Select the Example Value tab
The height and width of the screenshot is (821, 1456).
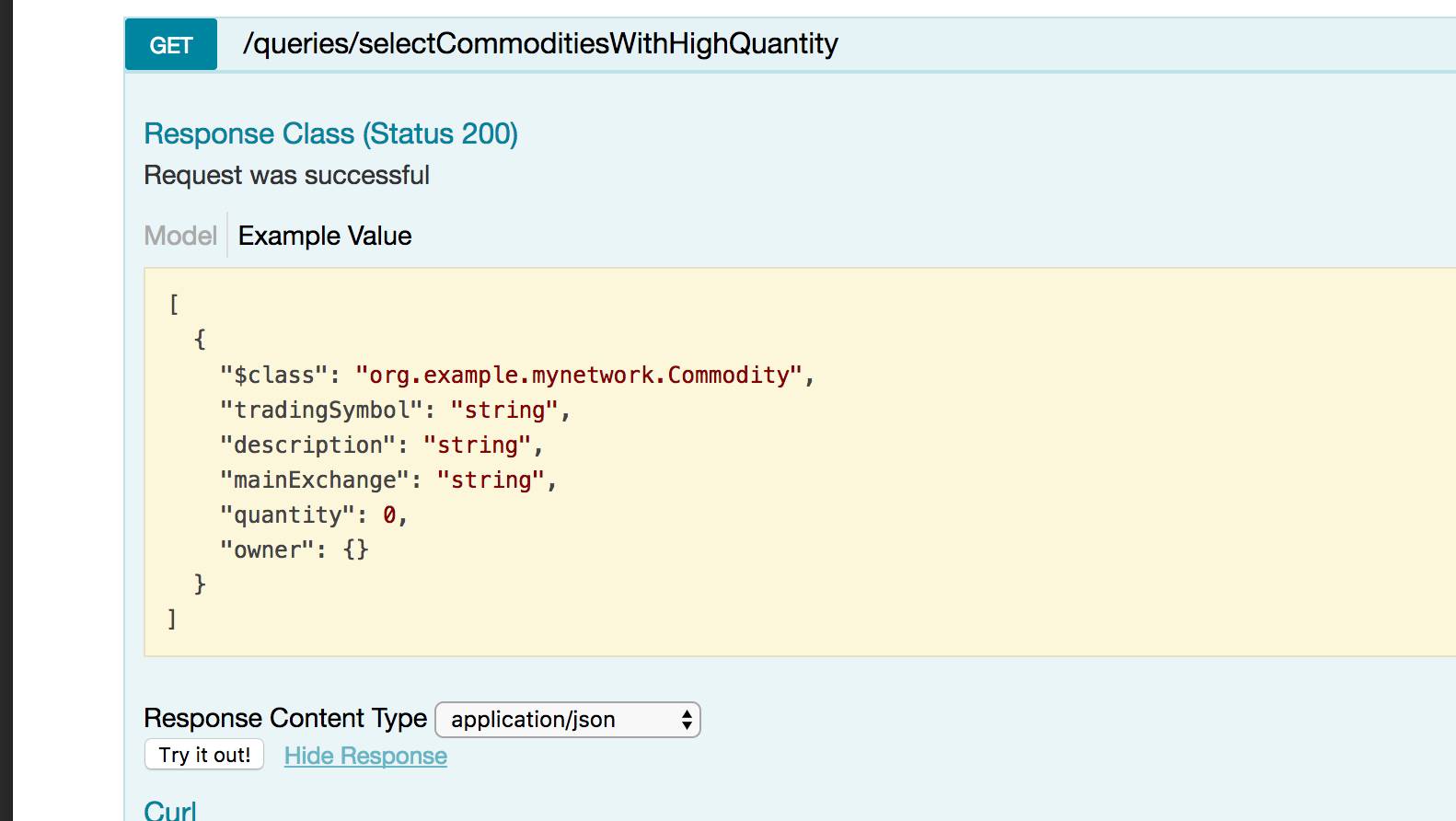325,236
